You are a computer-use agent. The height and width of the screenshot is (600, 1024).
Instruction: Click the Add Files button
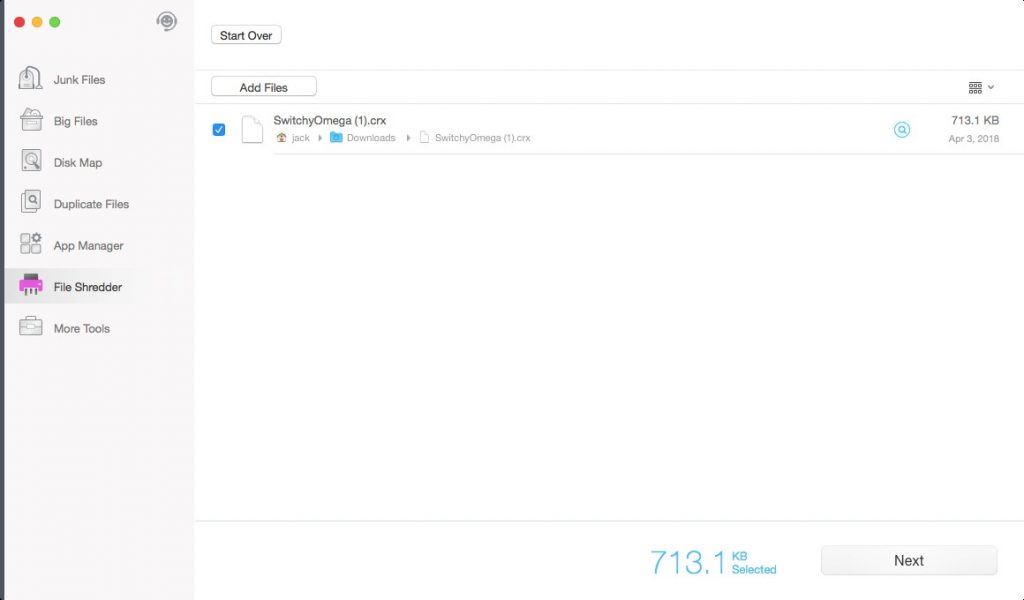[264, 87]
